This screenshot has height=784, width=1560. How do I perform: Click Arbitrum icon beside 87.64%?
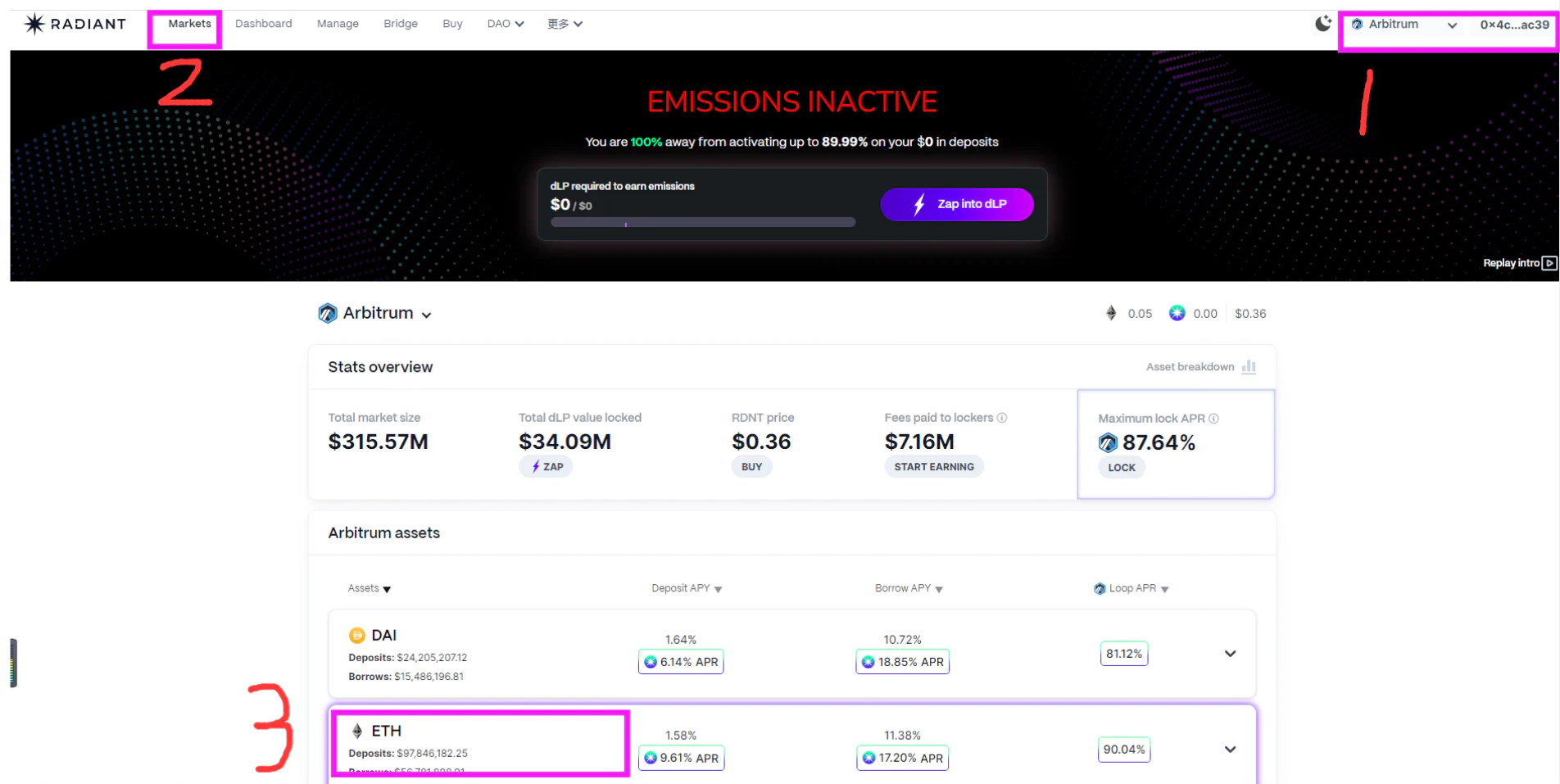tap(1108, 443)
